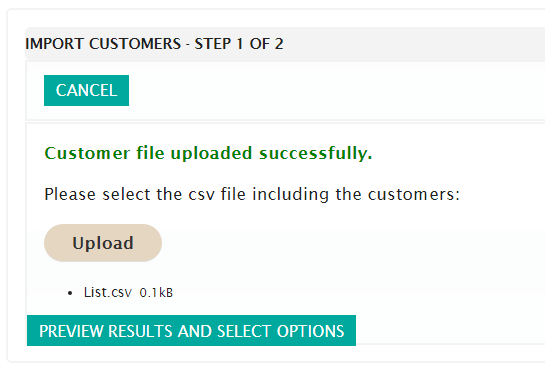The width and height of the screenshot is (545, 372).
Task: Click the bullet beside List.csv
Action: tap(70, 293)
